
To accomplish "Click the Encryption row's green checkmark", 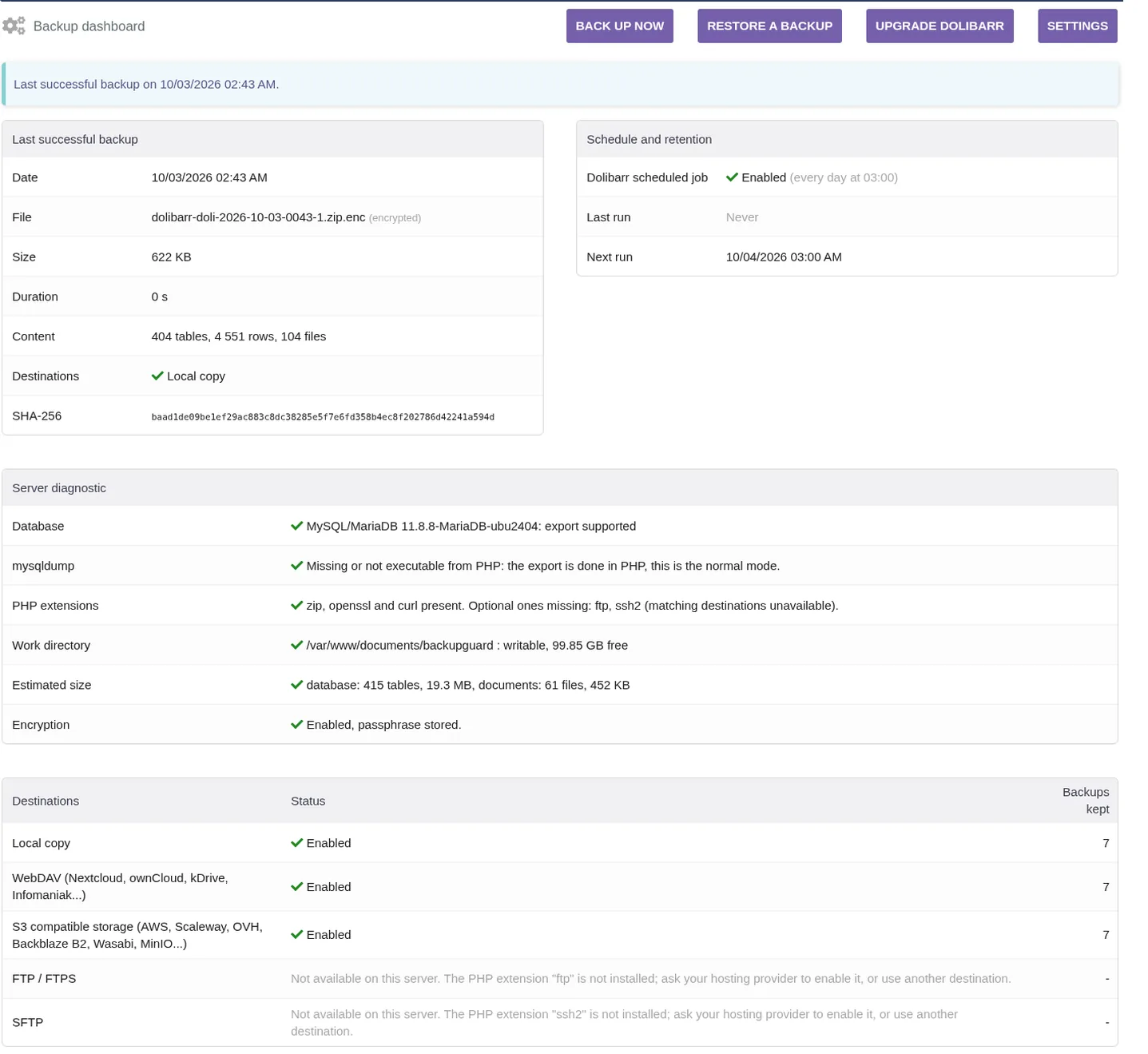I will coord(296,725).
